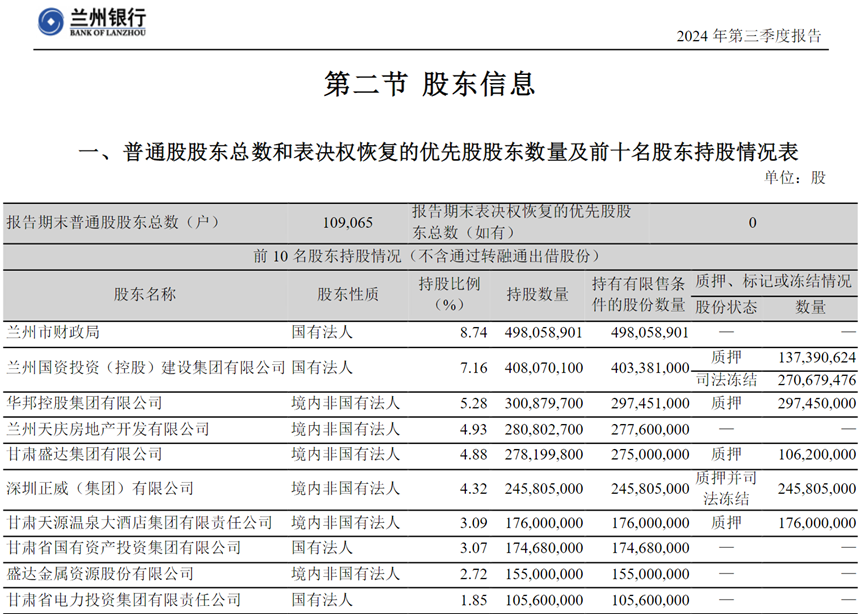This screenshot has height=614, width=865.
Task: Click the sub-header 股份状态
Action: click(x=725, y=307)
